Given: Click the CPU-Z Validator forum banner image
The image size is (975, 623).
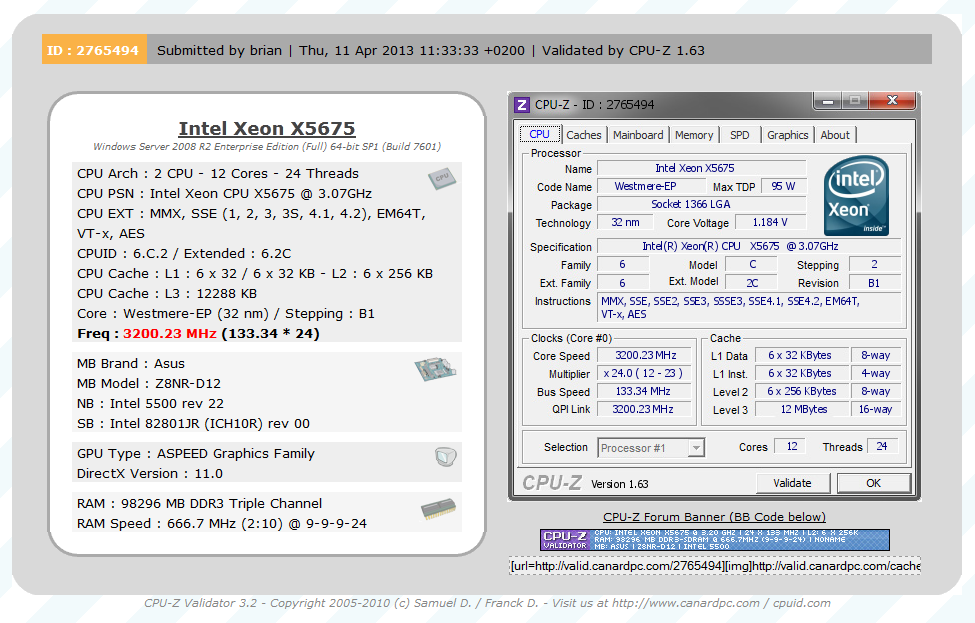Looking at the screenshot, I should point(714,540).
